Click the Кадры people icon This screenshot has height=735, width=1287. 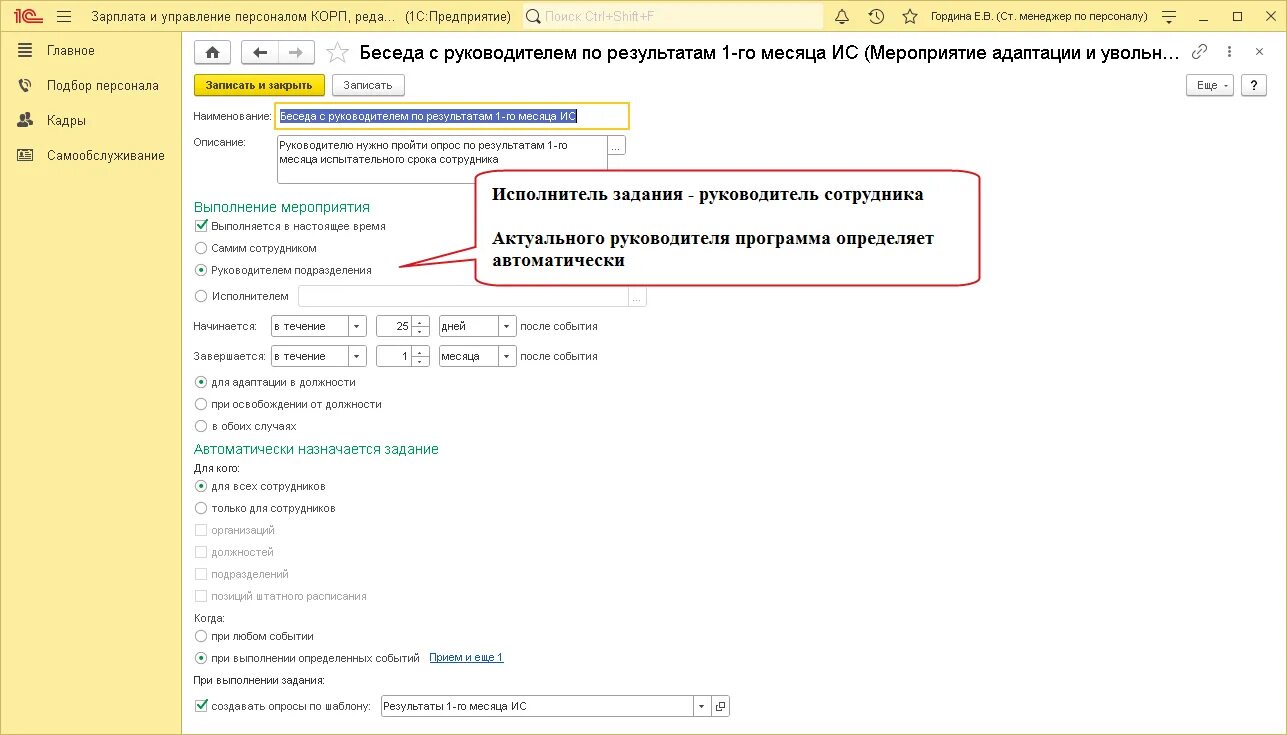(25, 121)
